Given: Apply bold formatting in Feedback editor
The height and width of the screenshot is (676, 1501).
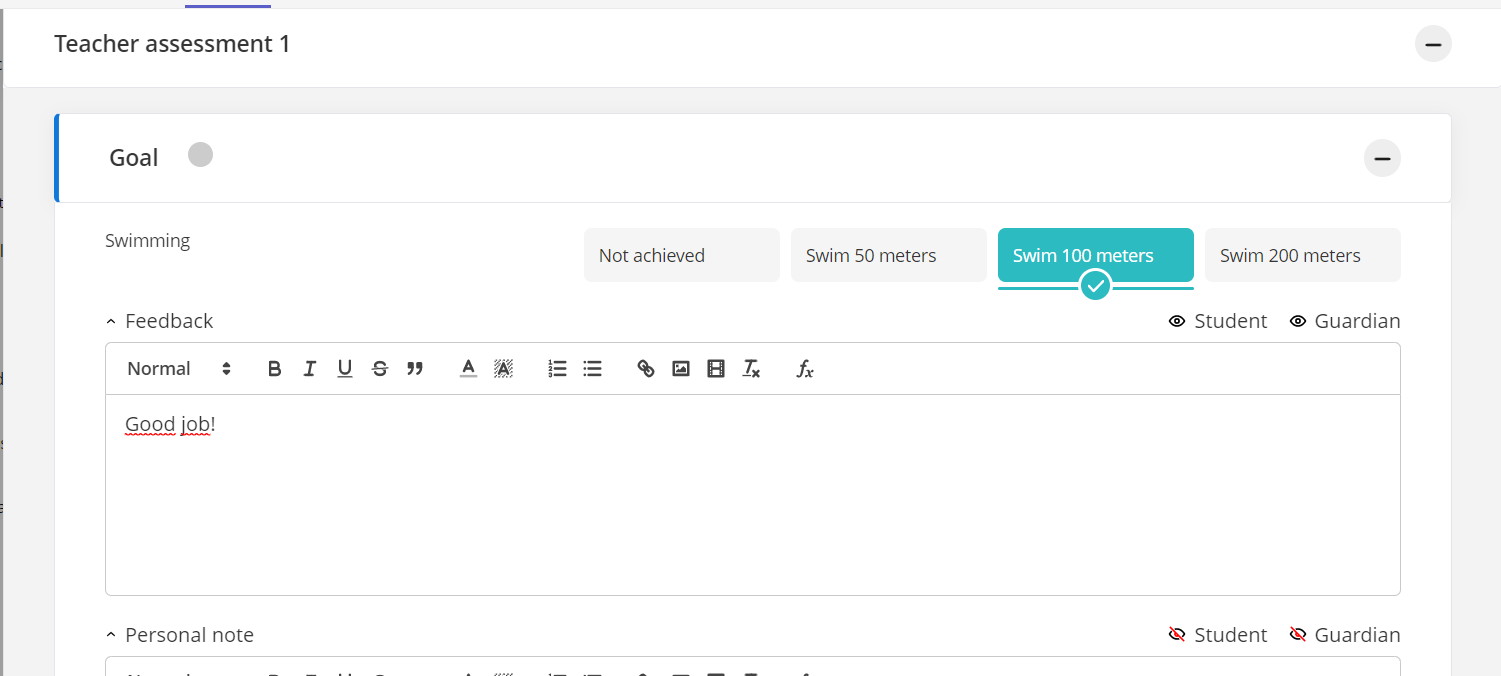Looking at the screenshot, I should 275,369.
